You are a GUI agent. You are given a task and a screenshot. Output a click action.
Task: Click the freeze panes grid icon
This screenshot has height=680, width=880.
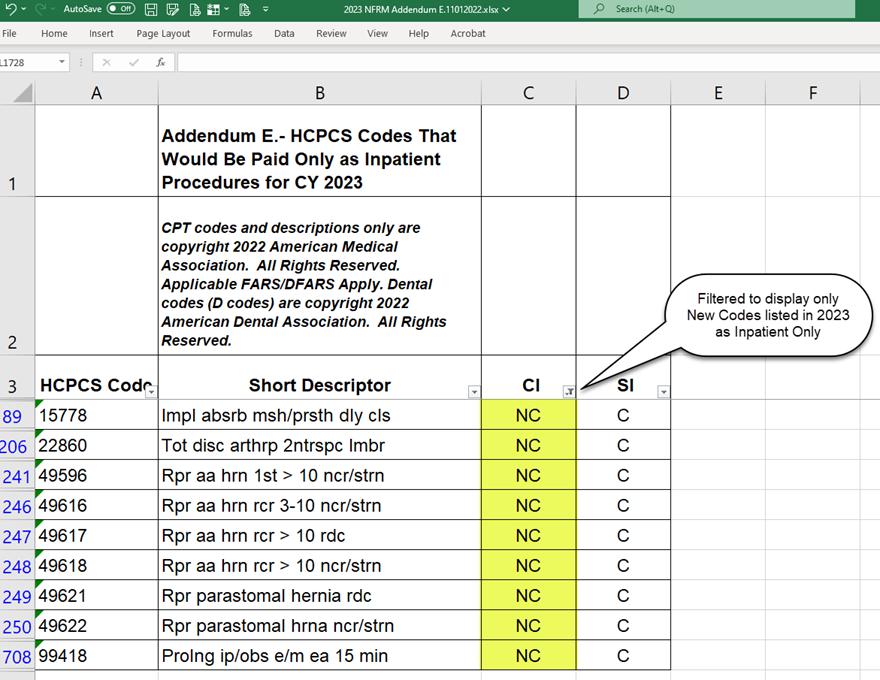[213, 9]
